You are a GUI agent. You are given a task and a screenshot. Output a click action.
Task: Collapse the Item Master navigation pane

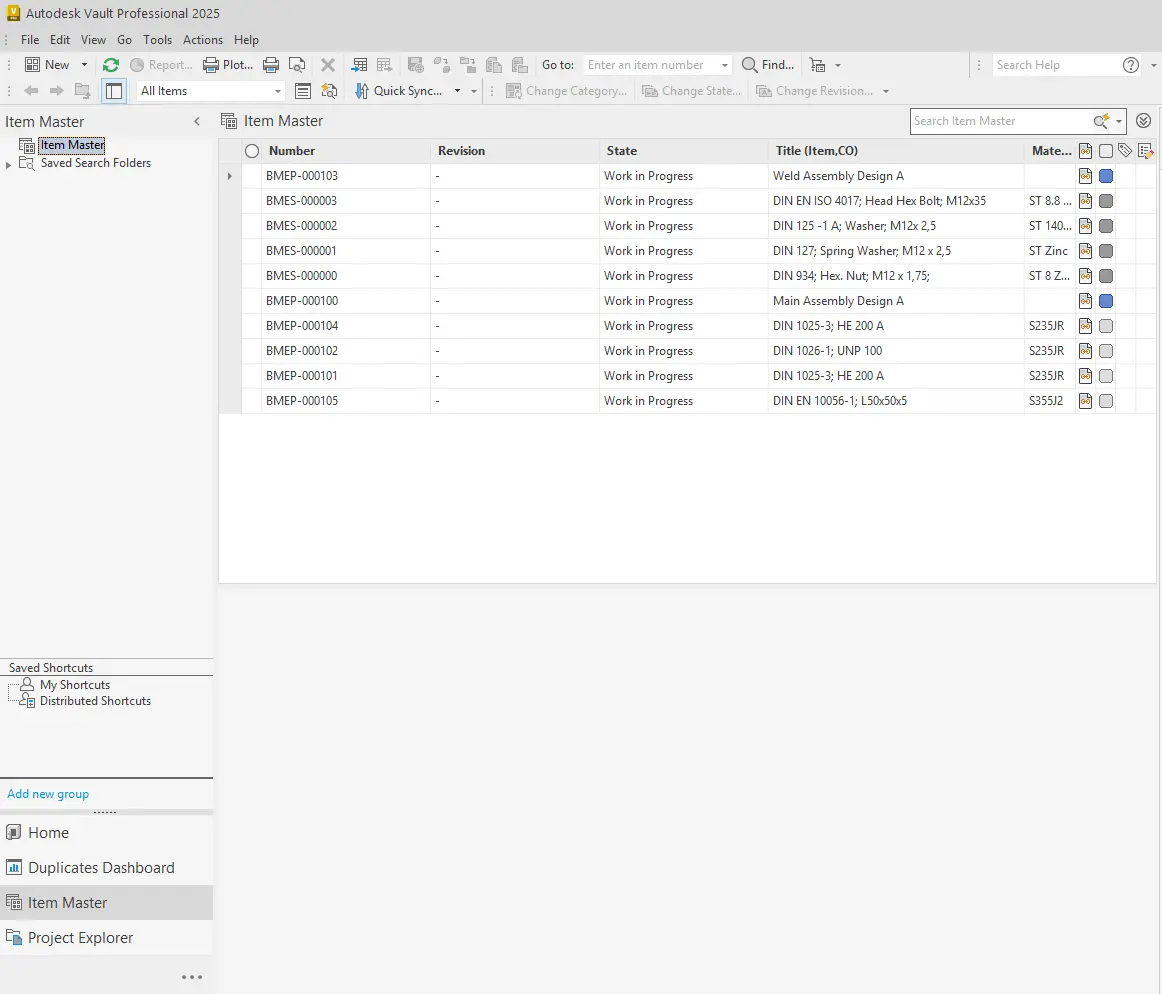coord(197,122)
